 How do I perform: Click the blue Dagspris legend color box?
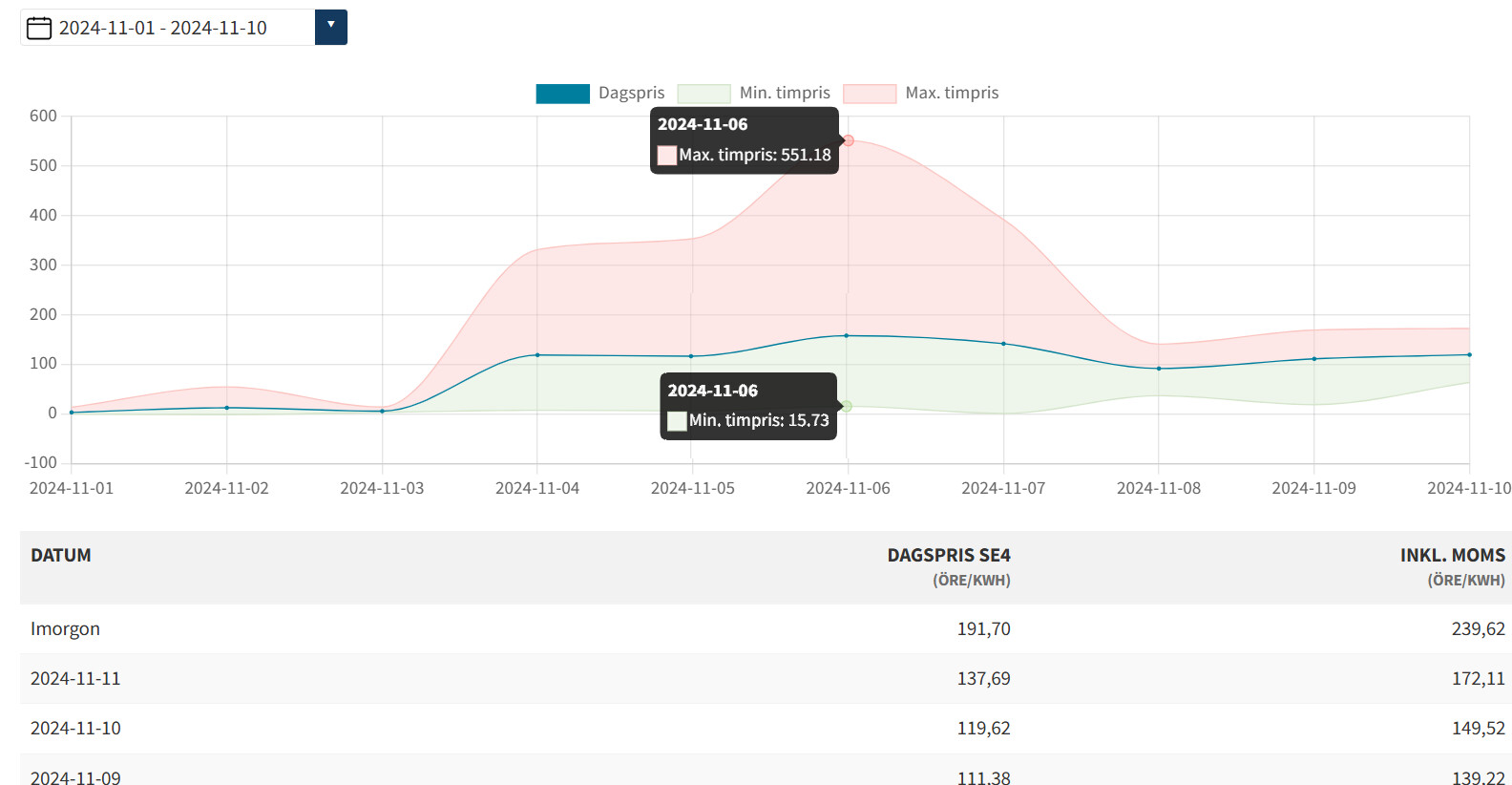click(562, 94)
